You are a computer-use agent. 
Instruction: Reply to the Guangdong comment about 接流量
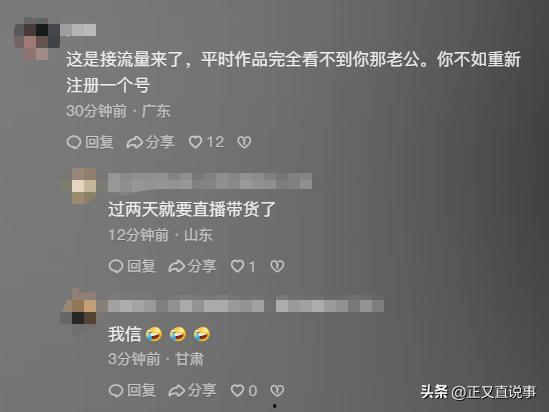pyautogui.click(x=90, y=142)
